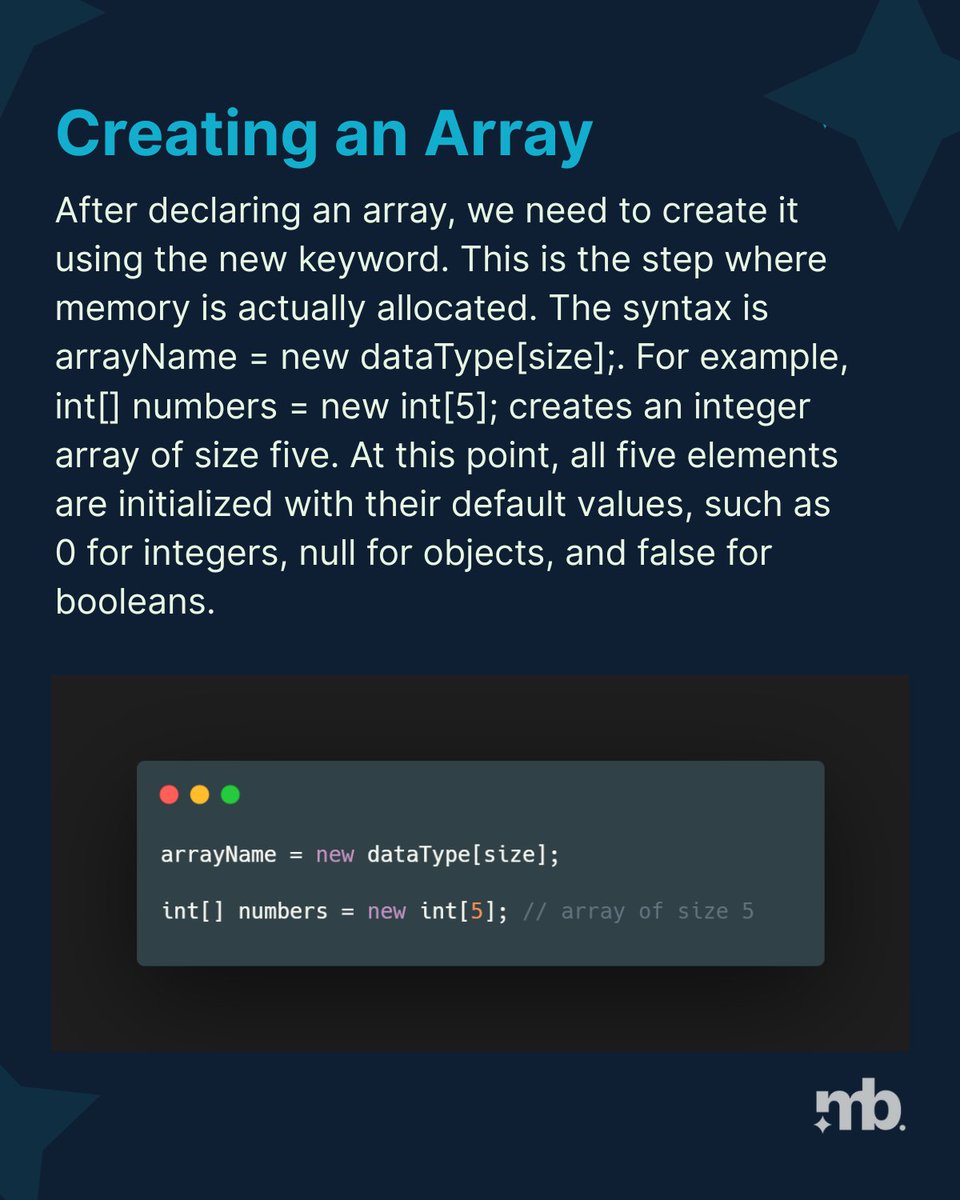Click the line "memory is actually allocated. The syntax is"

click(412, 308)
